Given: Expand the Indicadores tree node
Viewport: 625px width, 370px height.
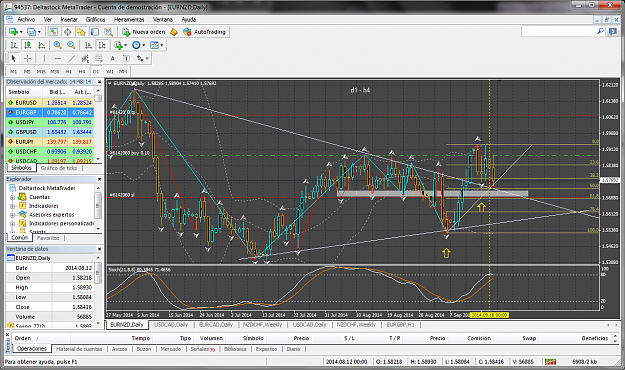Looking at the screenshot, I should click(x=12, y=206).
